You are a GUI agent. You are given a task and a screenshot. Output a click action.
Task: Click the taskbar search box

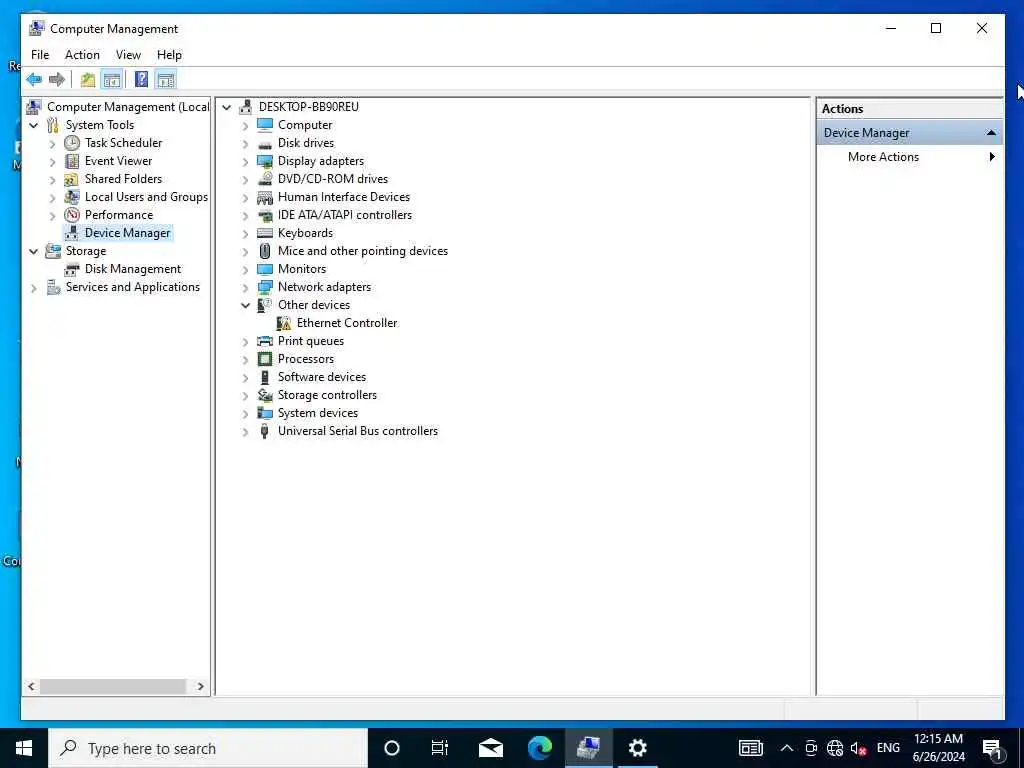pos(208,748)
